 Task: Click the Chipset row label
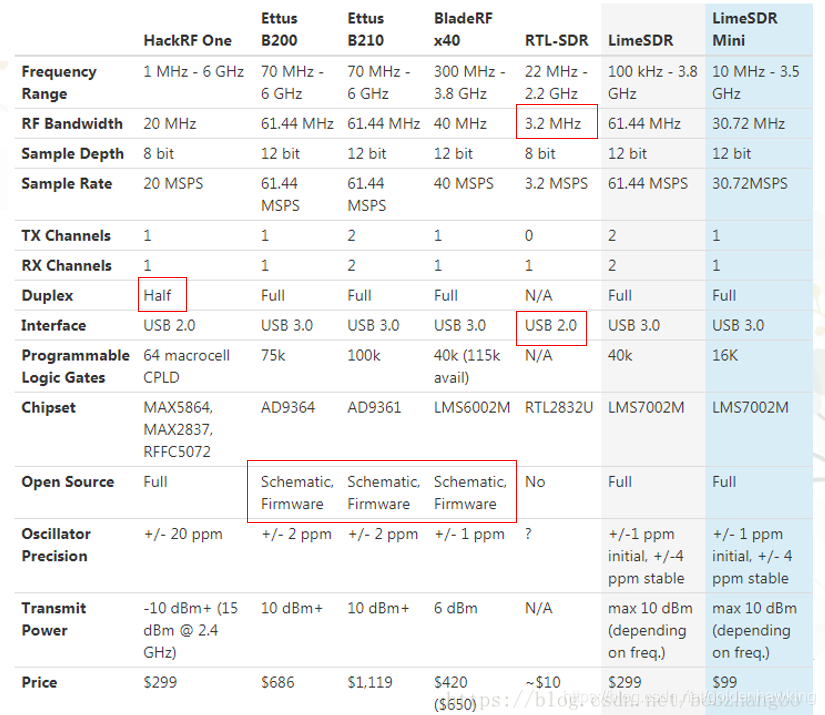[48, 408]
